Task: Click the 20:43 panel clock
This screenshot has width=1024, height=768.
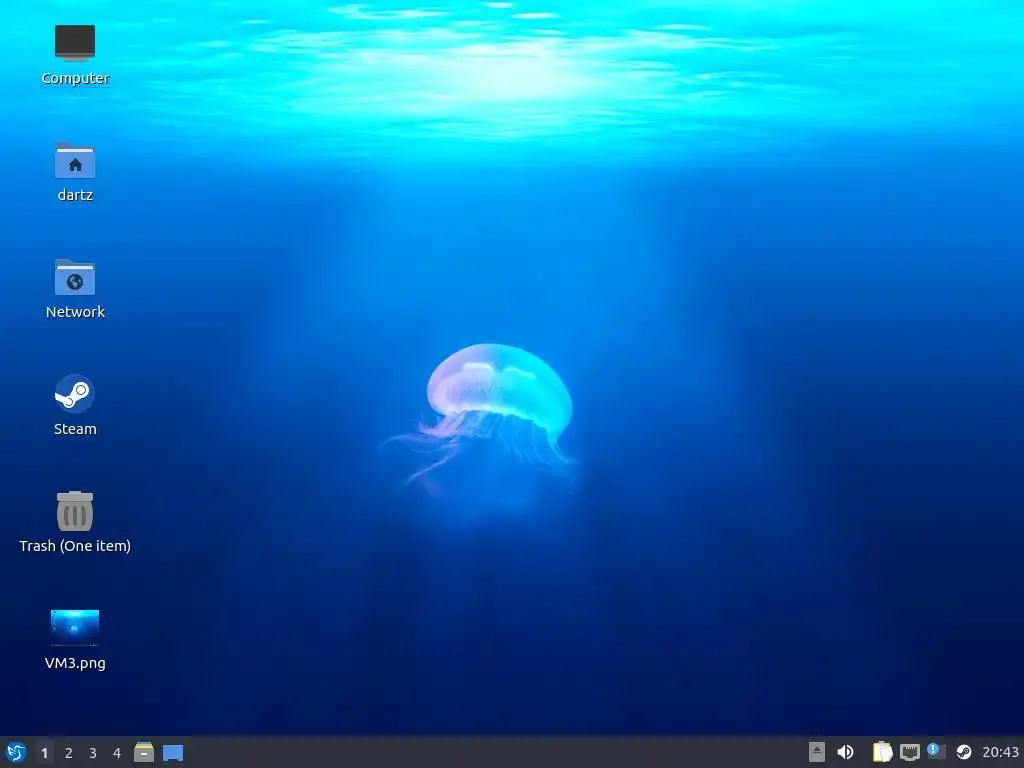Action: point(1000,752)
